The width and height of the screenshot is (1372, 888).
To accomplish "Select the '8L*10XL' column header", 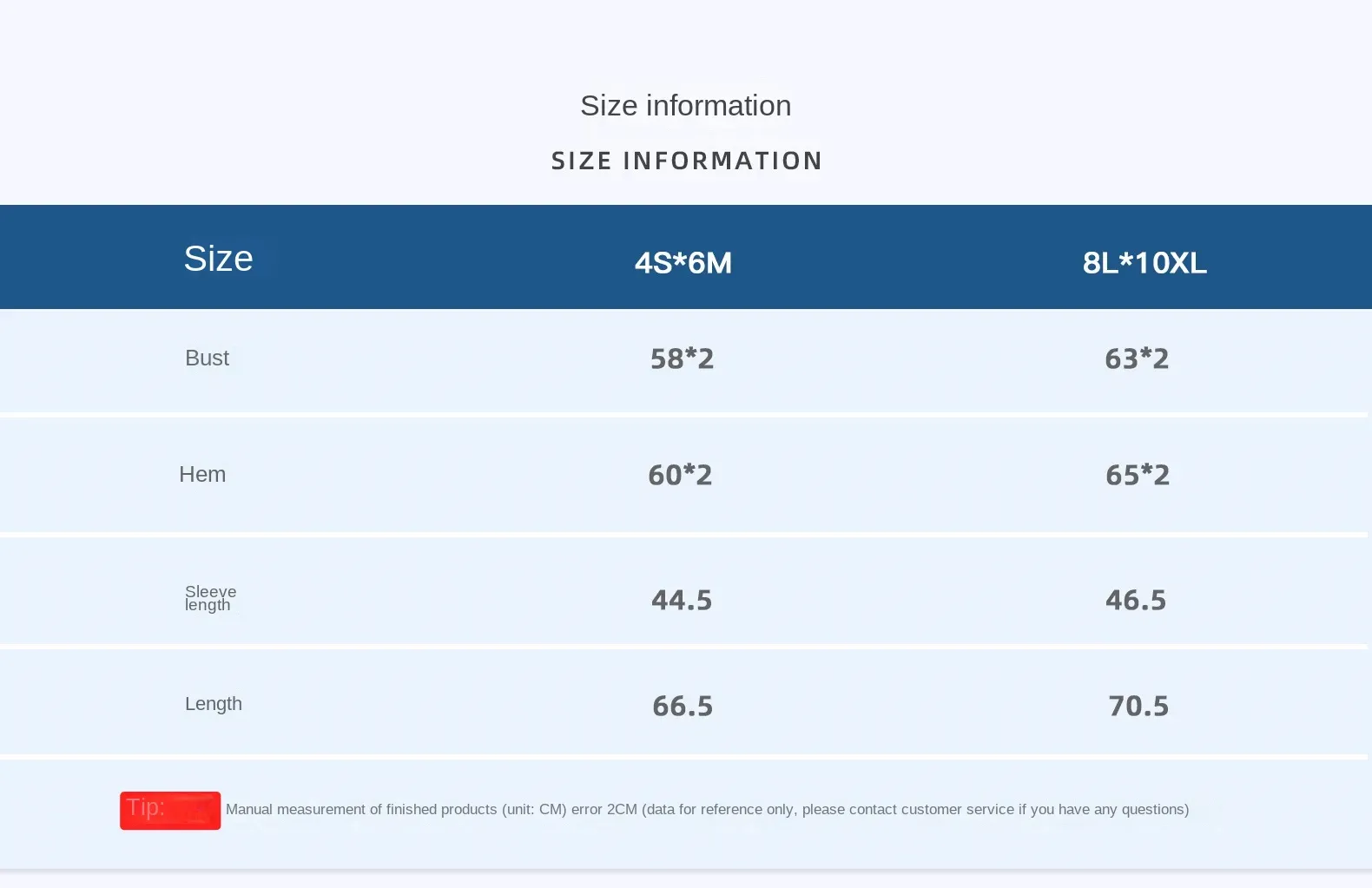I will pos(1144,263).
